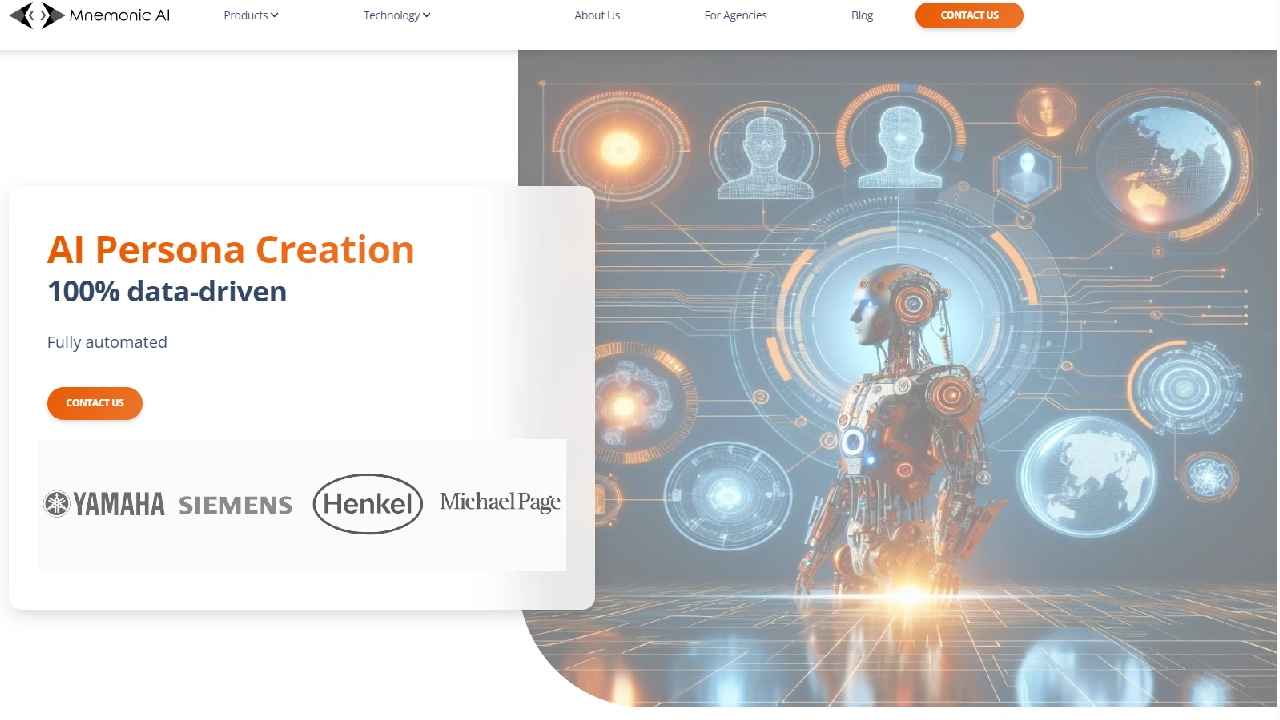Click the Mnemonic AI logo icon

37,15
